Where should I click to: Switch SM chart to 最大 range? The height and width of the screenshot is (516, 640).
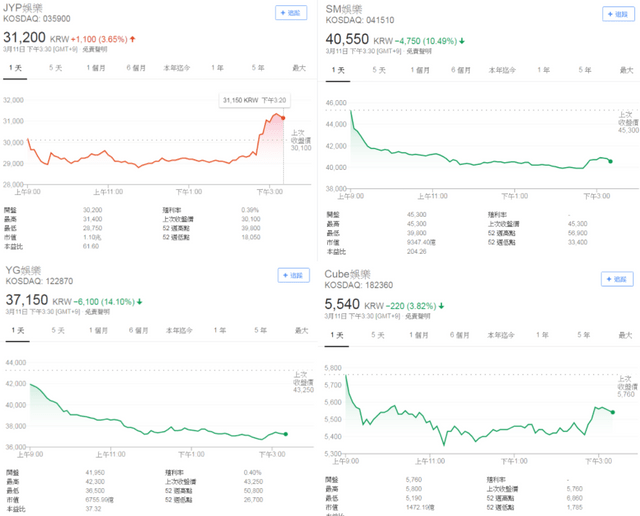(x=625, y=70)
